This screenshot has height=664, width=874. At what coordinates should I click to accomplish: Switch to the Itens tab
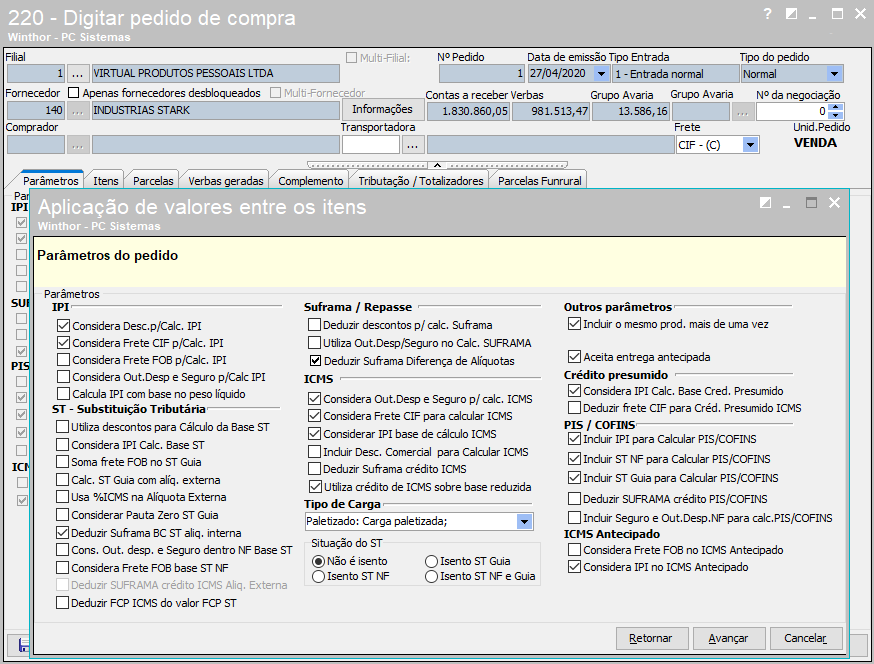[105, 181]
